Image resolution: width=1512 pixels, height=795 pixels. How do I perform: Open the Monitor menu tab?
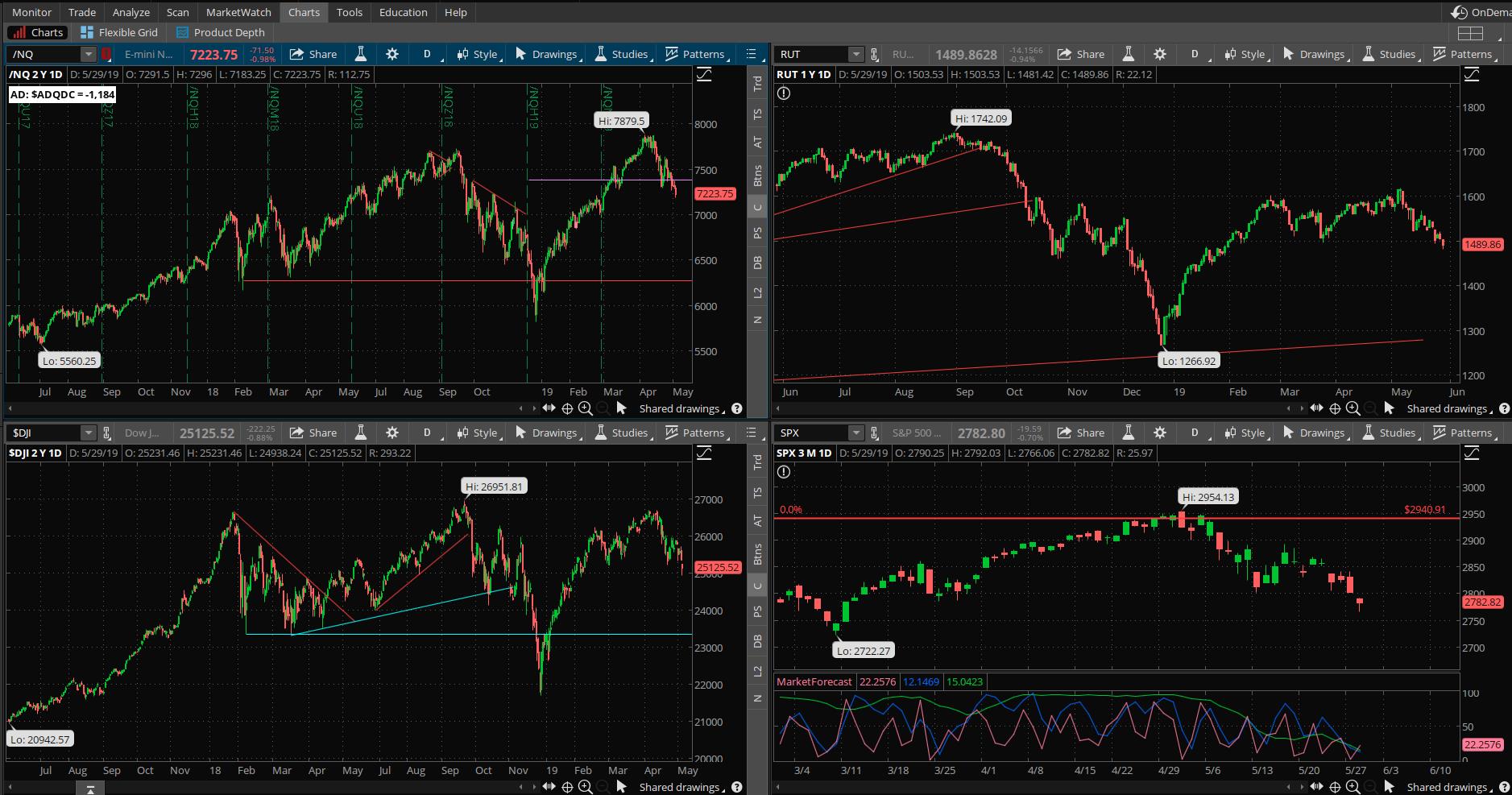[x=31, y=12]
